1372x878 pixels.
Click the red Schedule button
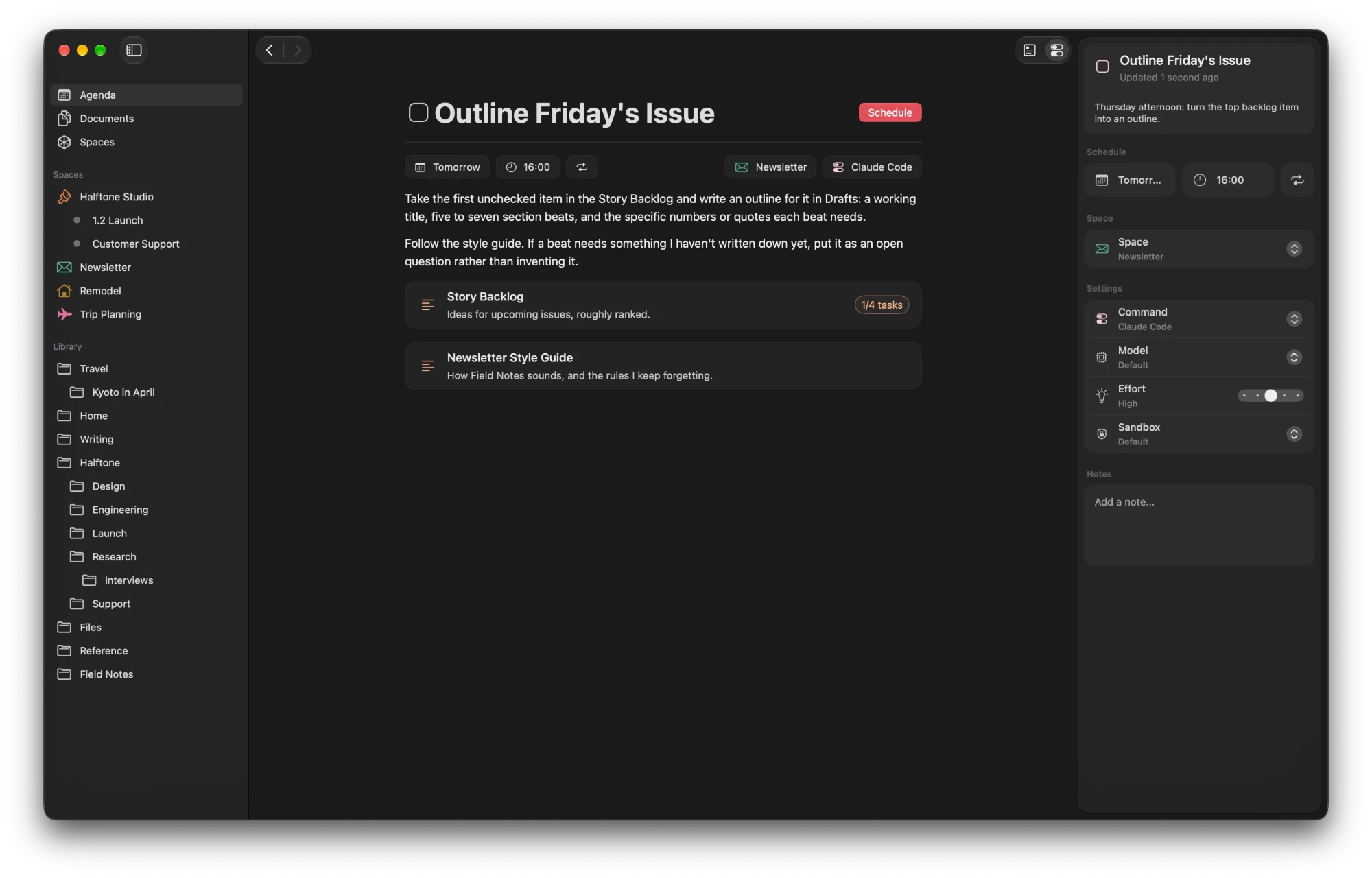(890, 112)
